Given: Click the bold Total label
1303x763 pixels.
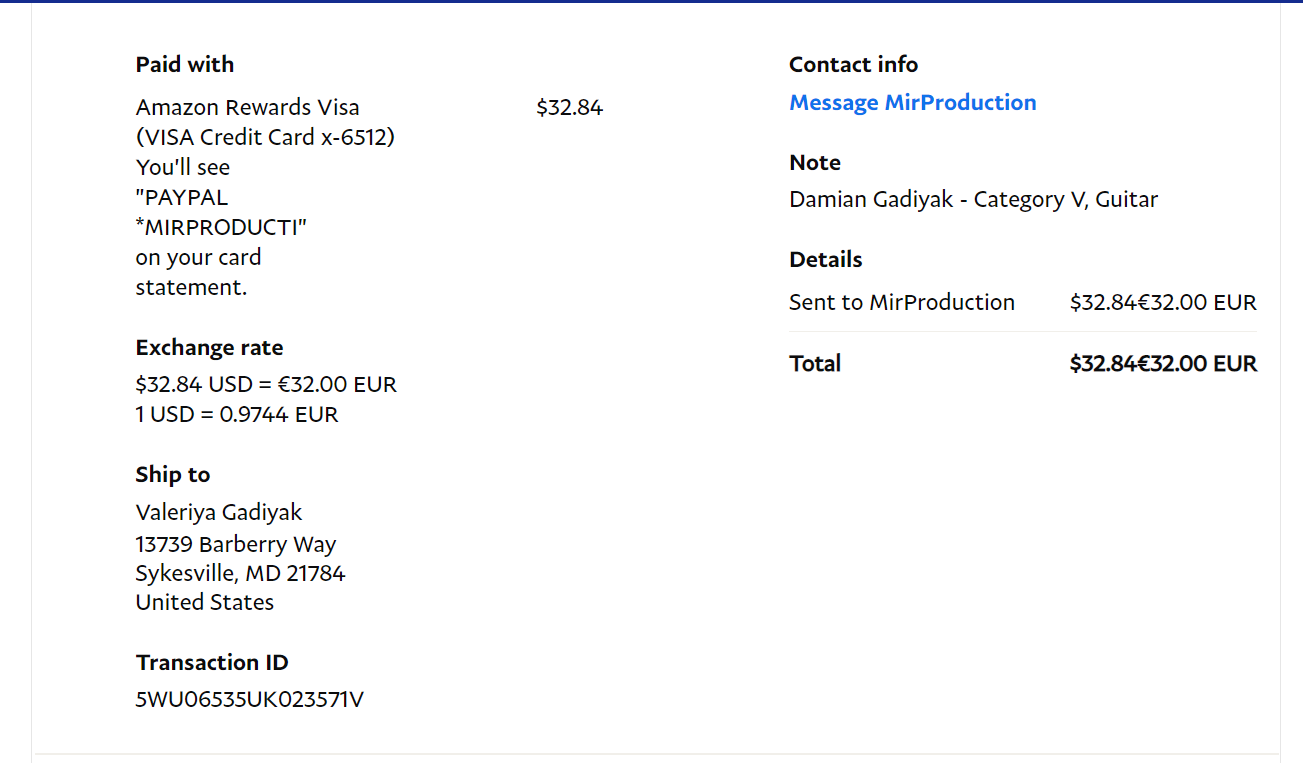Looking at the screenshot, I should 815,364.
